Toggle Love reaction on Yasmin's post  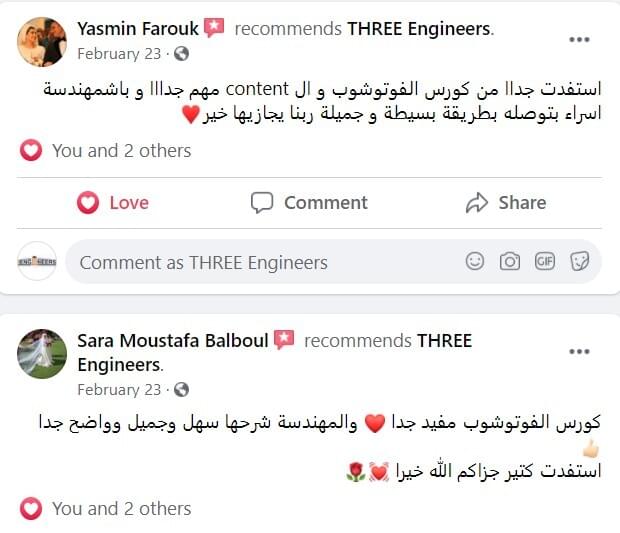point(113,203)
